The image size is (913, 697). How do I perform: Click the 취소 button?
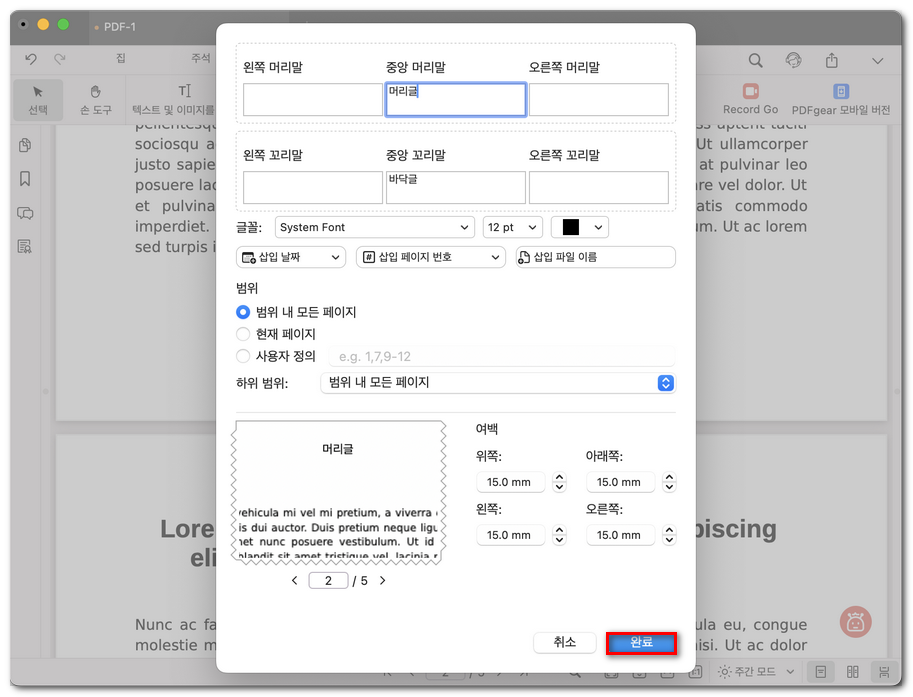[564, 643]
